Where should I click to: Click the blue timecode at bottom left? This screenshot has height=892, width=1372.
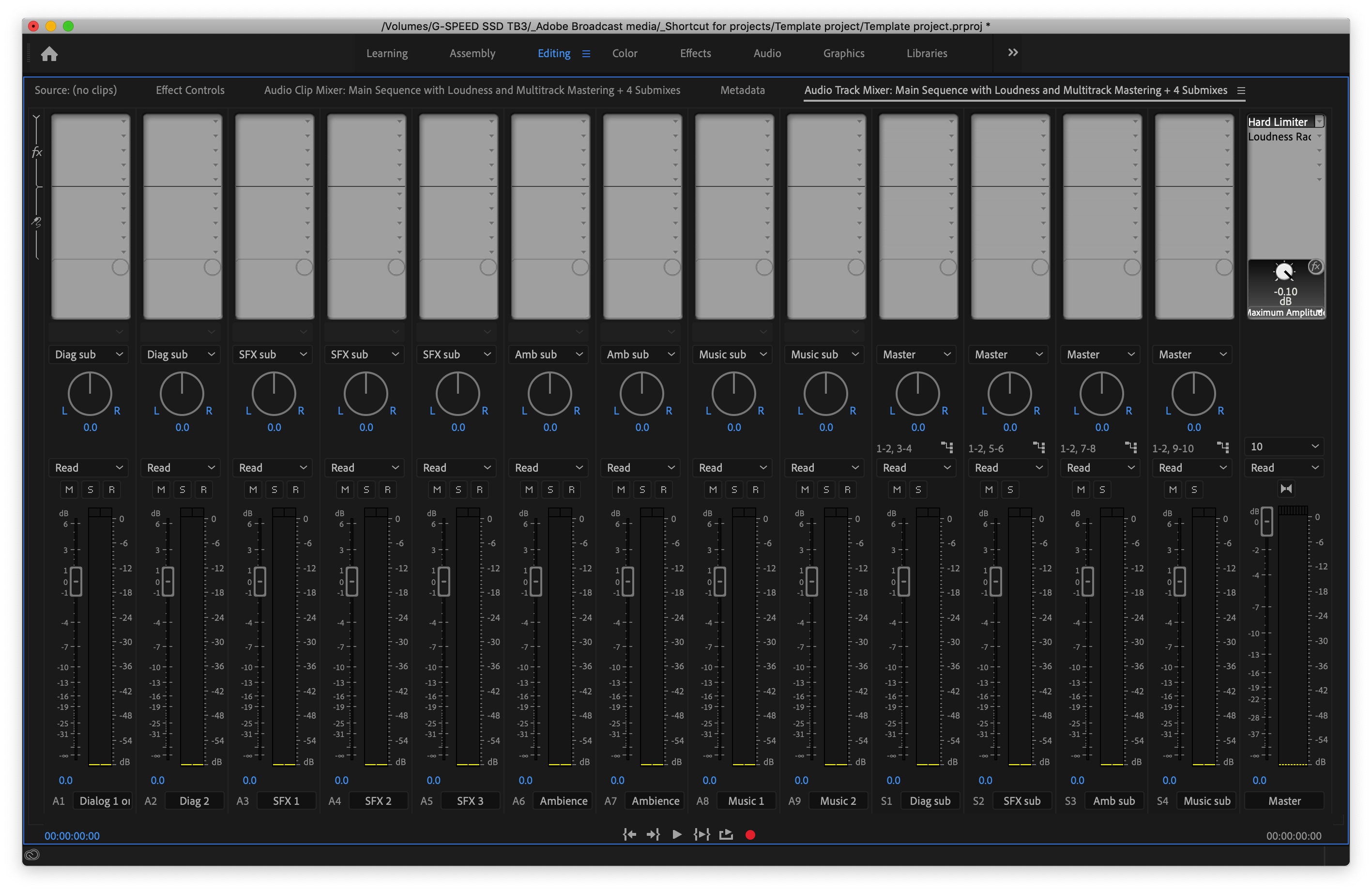pyautogui.click(x=72, y=835)
